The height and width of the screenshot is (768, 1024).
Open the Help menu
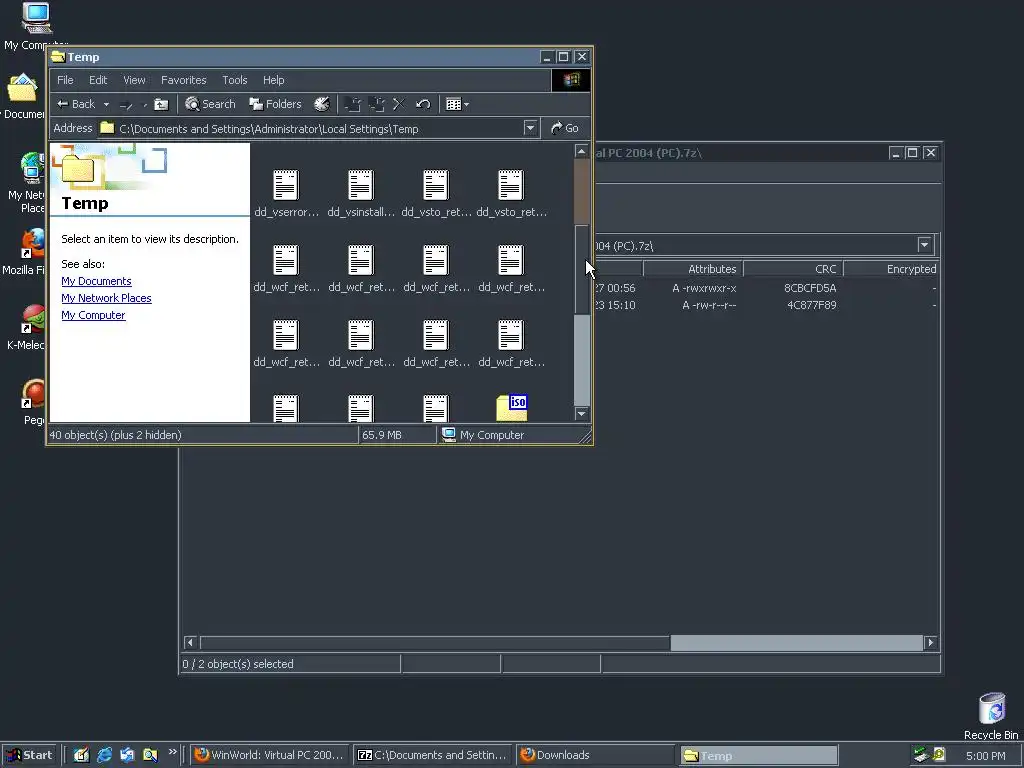point(274,80)
